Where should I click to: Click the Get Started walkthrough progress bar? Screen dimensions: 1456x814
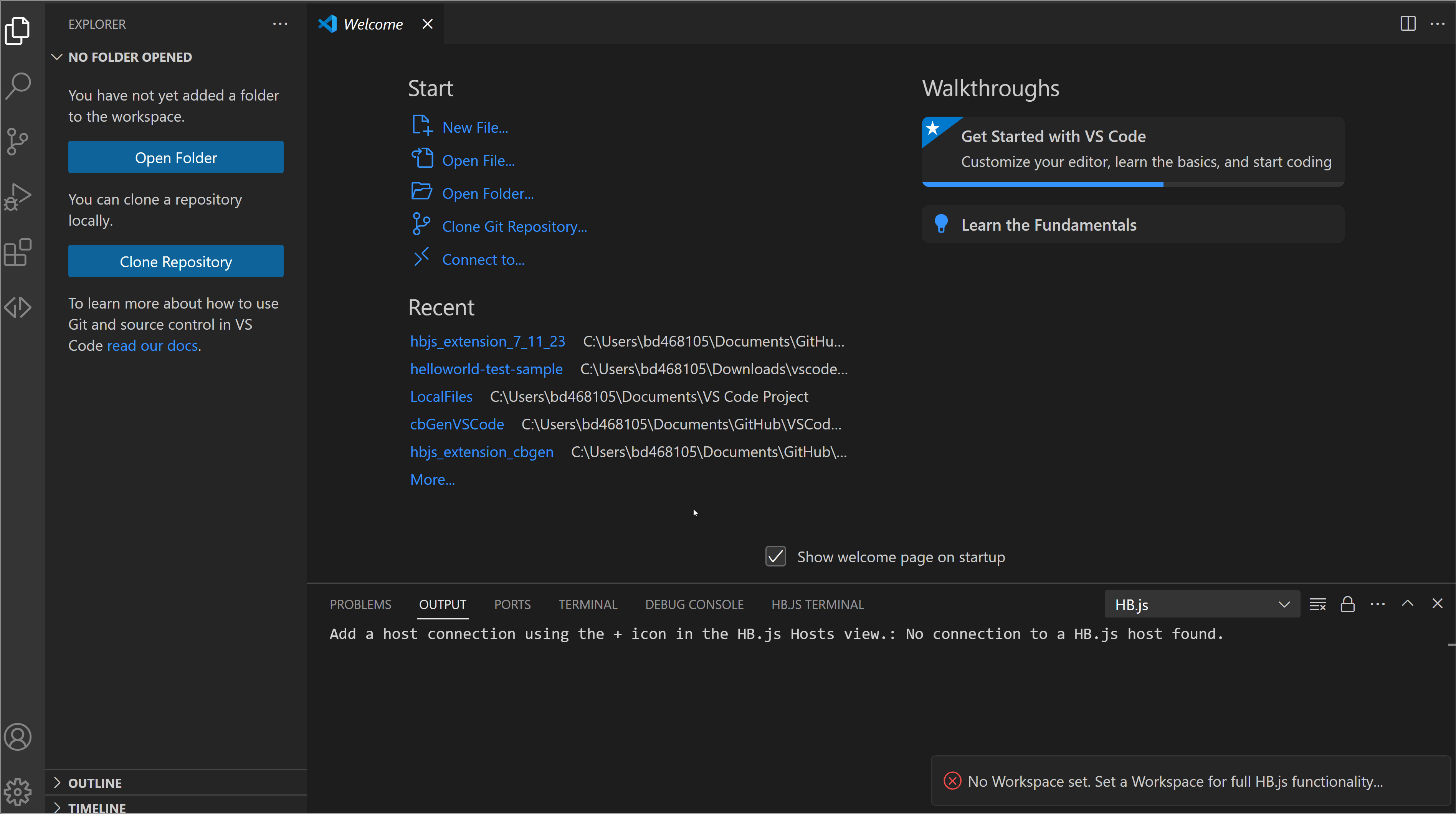[x=1043, y=184]
